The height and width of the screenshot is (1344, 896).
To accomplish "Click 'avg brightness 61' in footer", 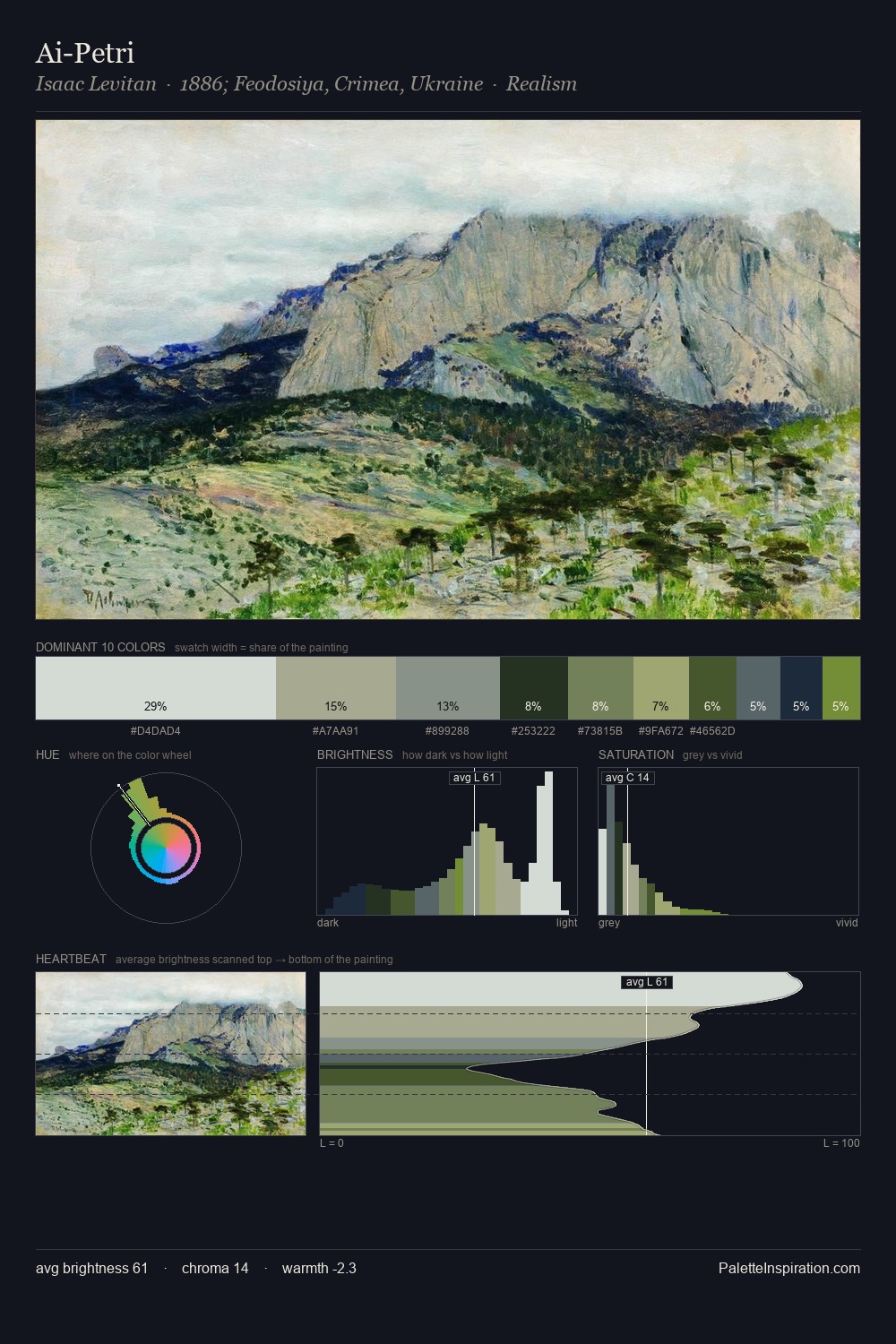I will tap(91, 1269).
